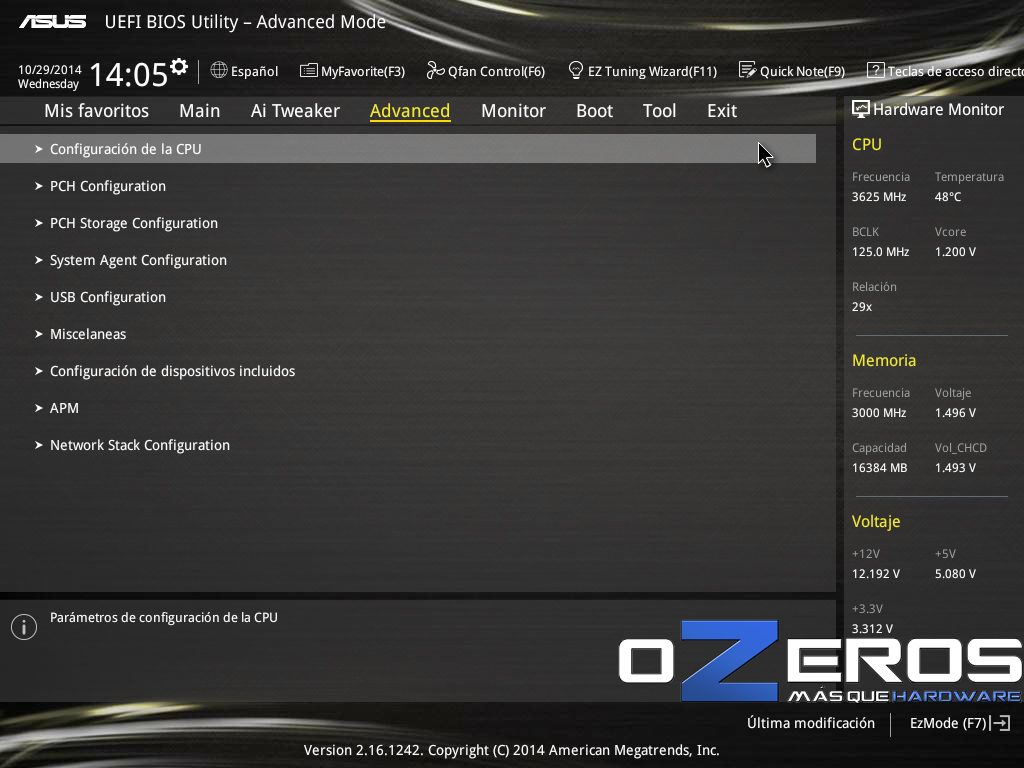The width and height of the screenshot is (1024, 768).
Task: Expand the Miscelaneas arrow
Action: tap(39, 334)
